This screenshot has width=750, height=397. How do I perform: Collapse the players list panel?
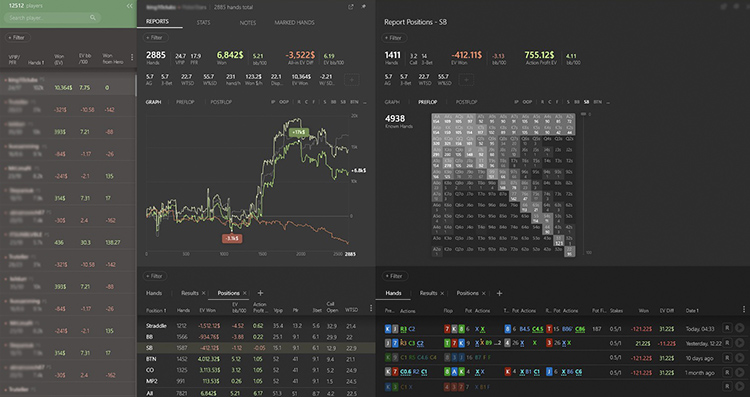point(130,6)
